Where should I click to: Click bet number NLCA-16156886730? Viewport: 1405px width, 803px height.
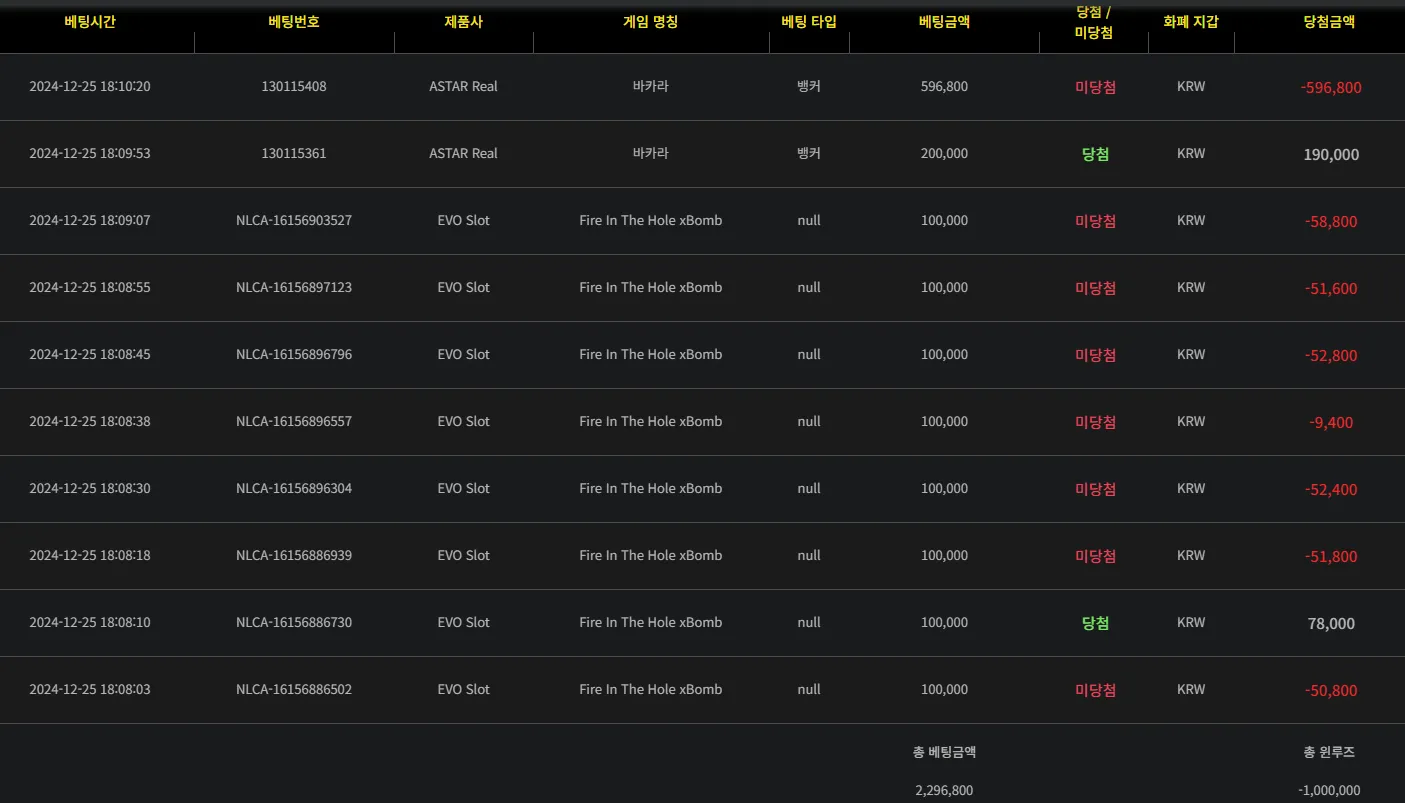(294, 623)
